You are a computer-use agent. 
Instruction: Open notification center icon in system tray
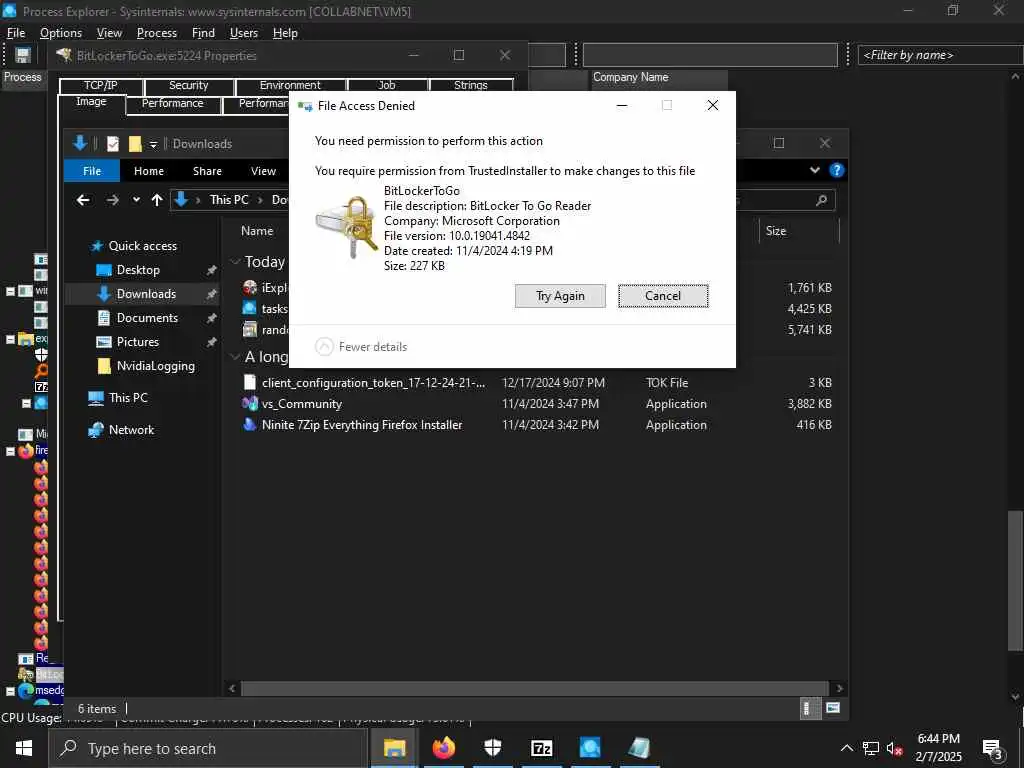pyautogui.click(x=993, y=748)
